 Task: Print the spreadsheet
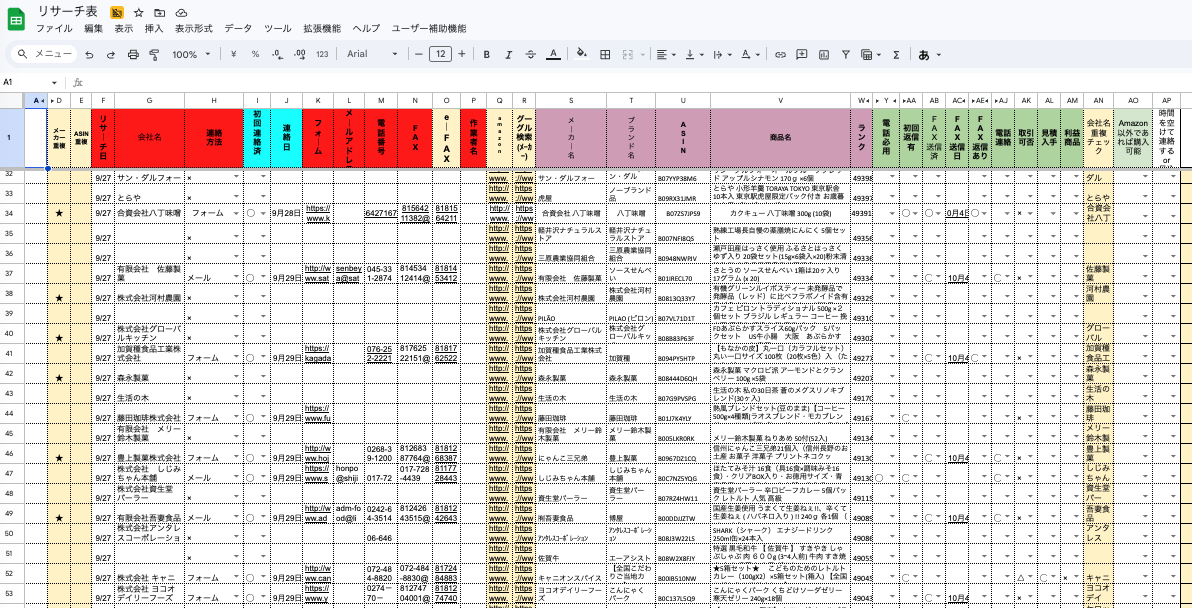point(133,55)
